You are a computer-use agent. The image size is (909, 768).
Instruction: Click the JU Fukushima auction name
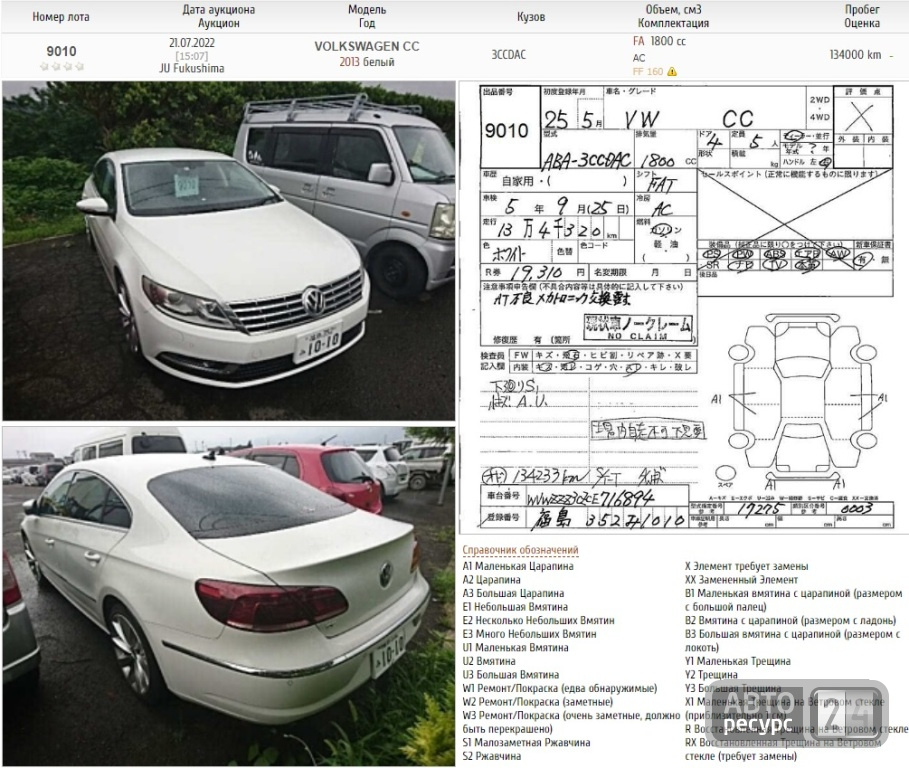[x=192, y=68]
